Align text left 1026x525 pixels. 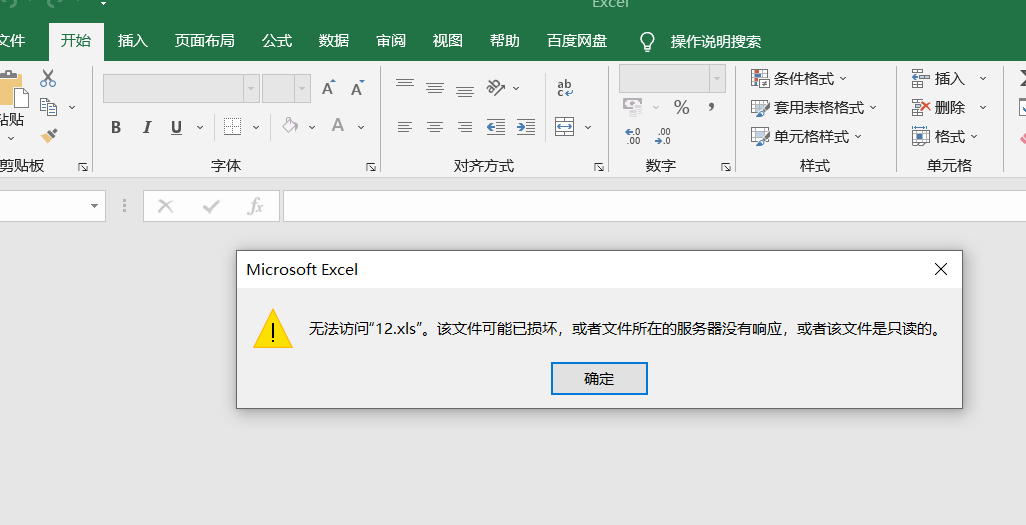point(405,127)
